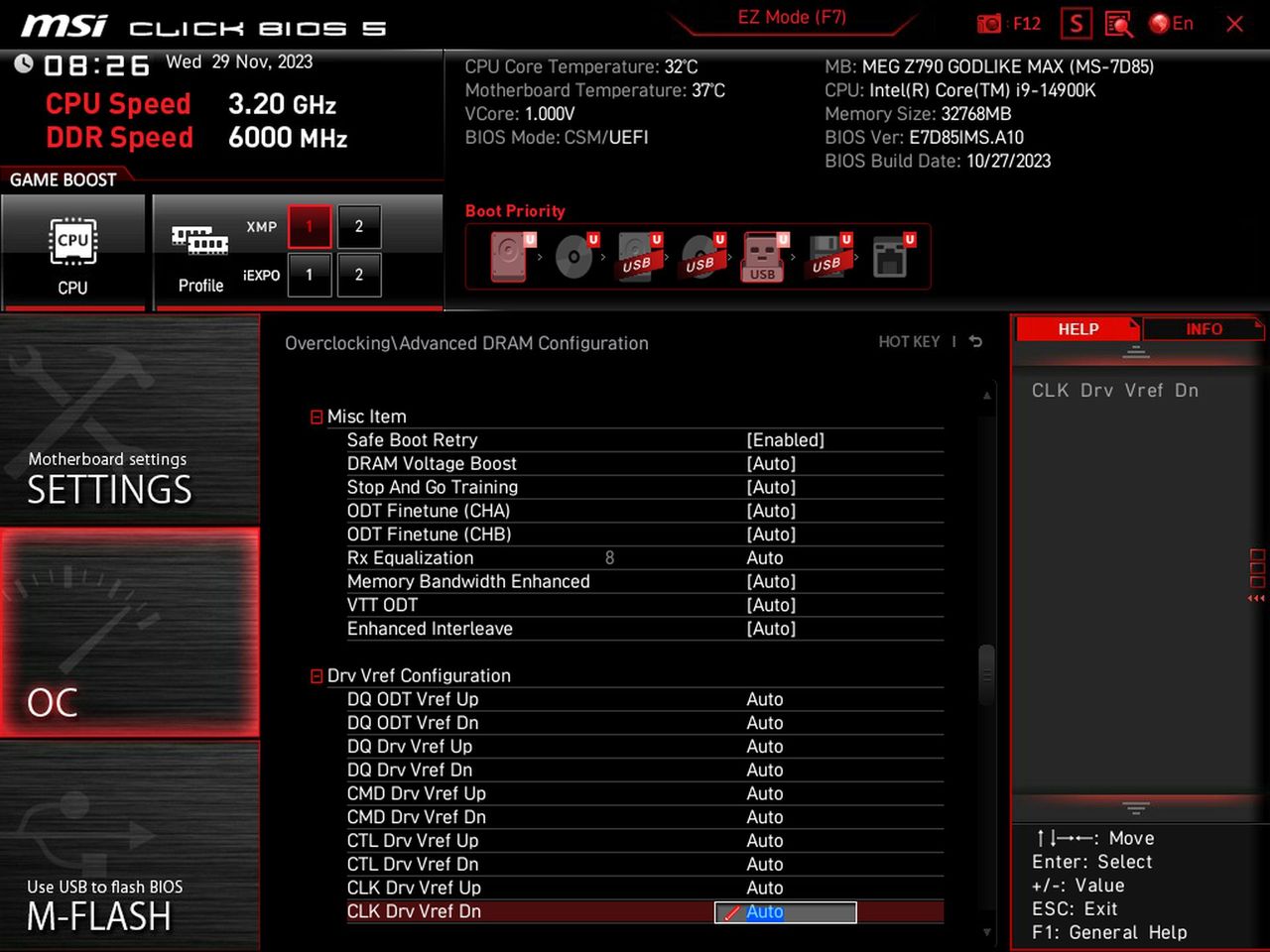Select the USB hard disk boot device icon
The height and width of the screenshot is (952, 1270).
[x=638, y=257]
